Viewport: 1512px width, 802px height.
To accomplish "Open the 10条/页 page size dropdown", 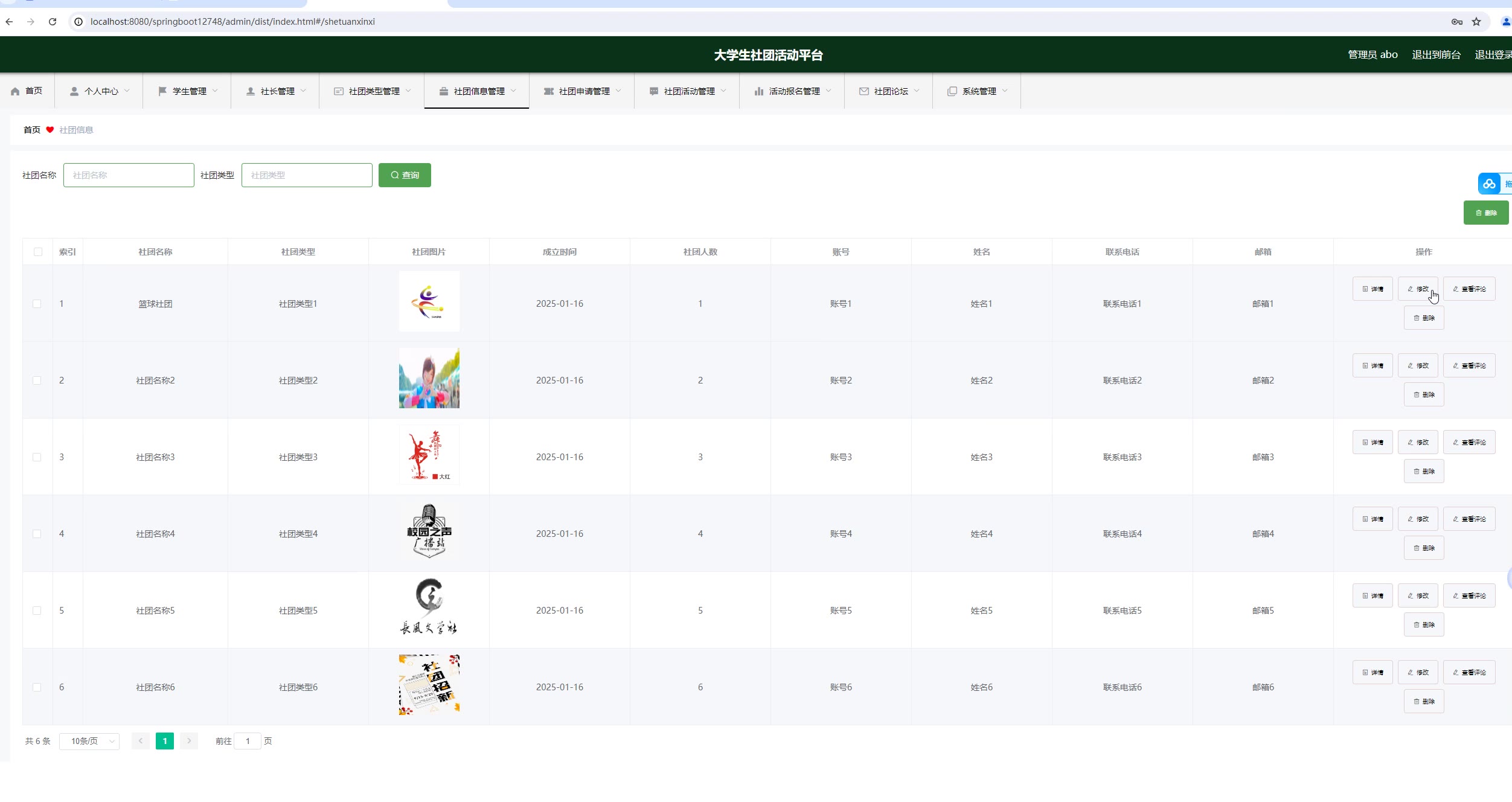I will [x=89, y=741].
